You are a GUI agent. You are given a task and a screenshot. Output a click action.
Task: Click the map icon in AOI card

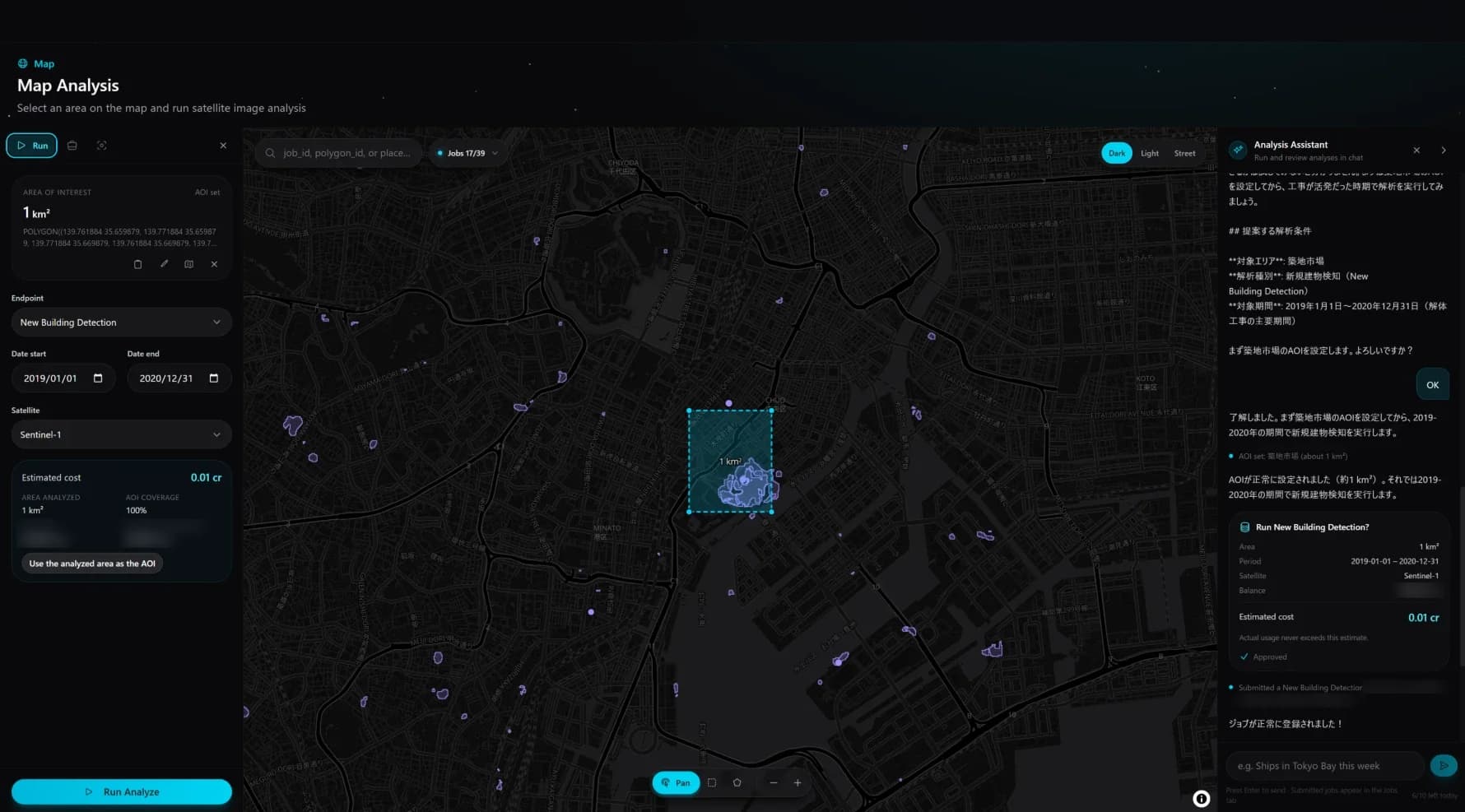click(x=188, y=264)
